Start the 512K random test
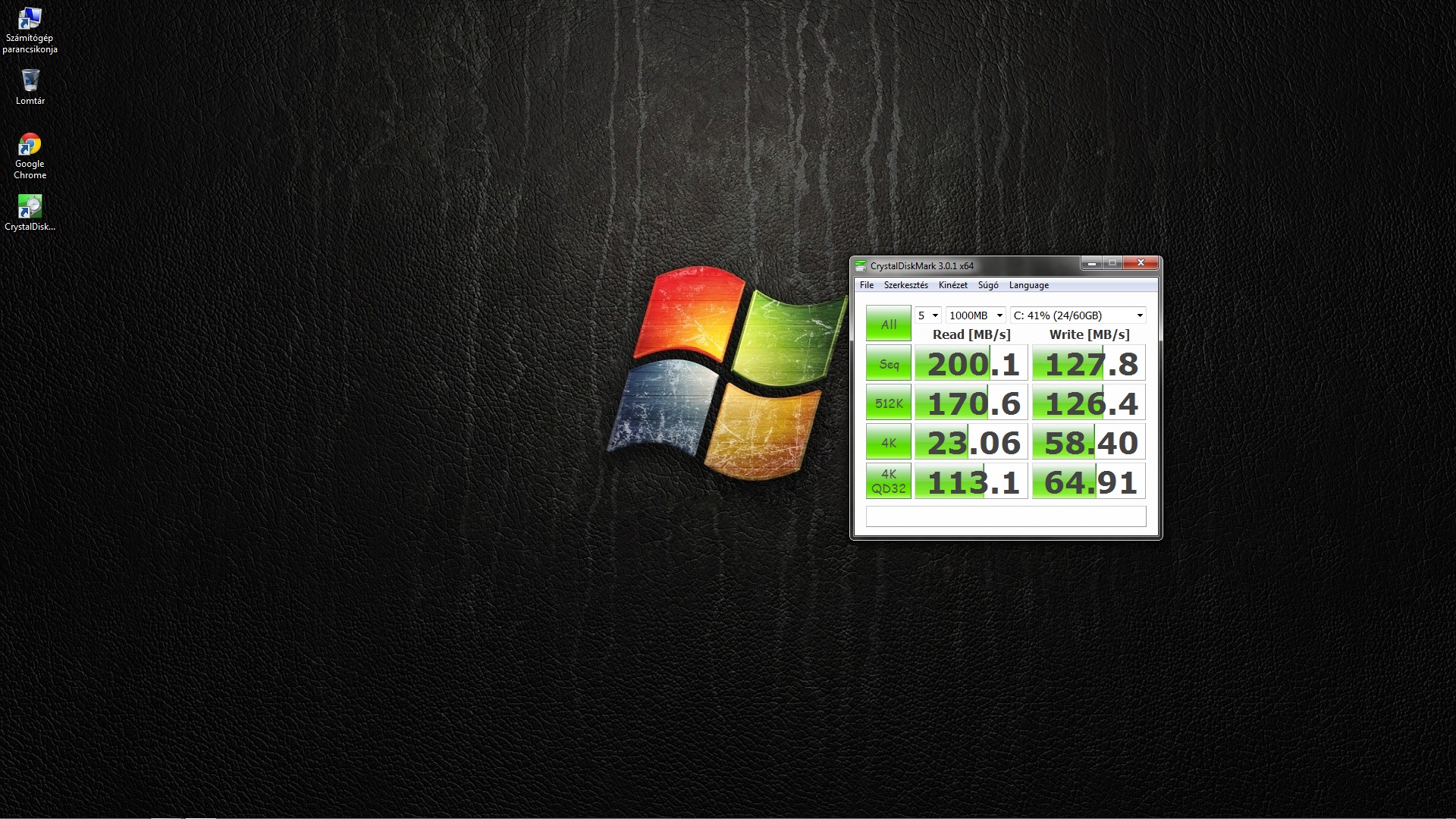This screenshot has width=1456, height=819. (888, 403)
